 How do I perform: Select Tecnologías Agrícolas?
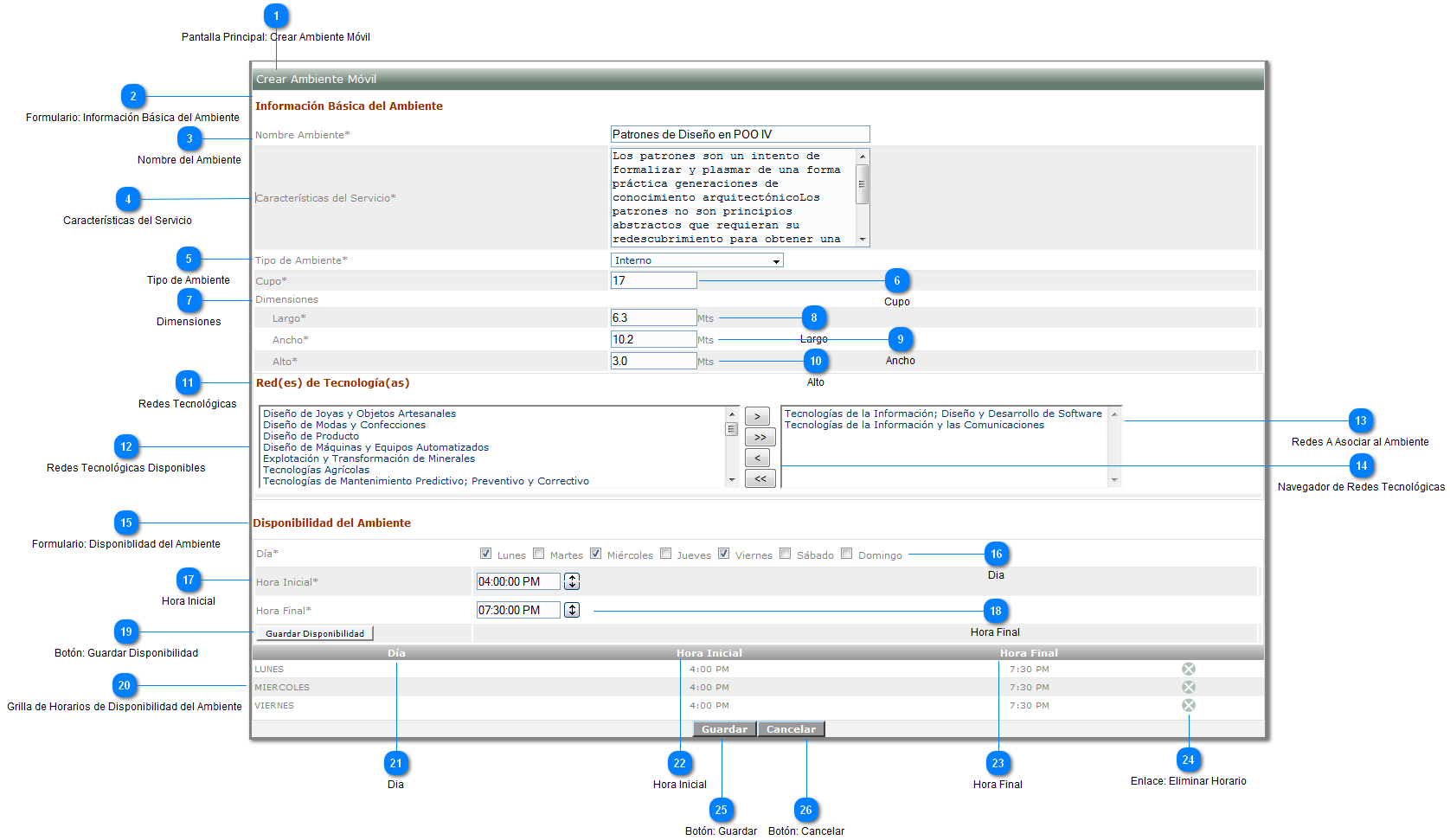tap(316, 470)
